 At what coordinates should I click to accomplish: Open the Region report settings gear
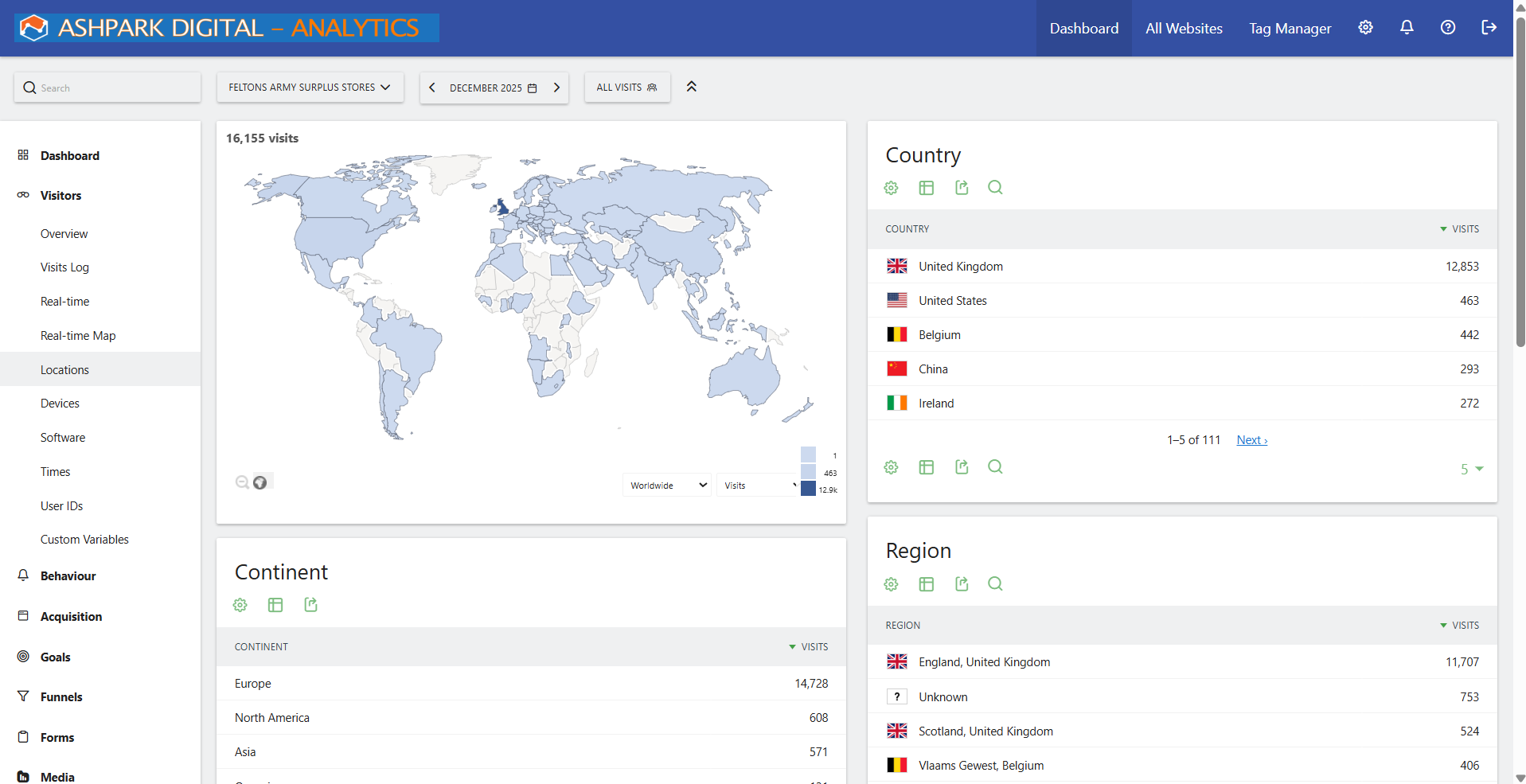point(890,583)
